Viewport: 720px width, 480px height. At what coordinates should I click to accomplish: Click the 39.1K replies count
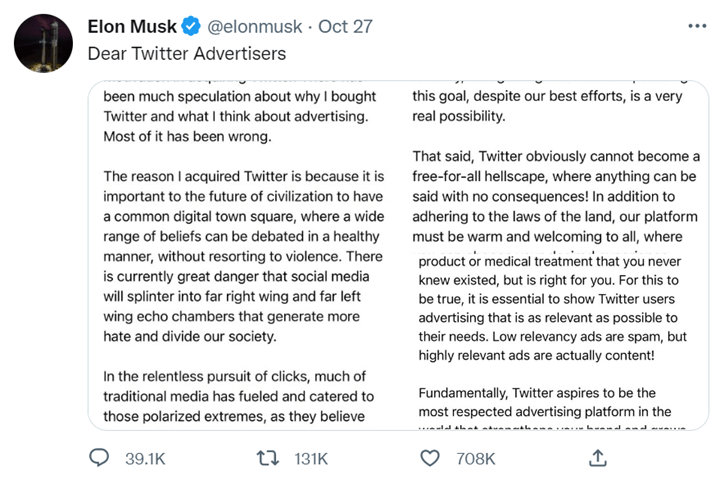[x=145, y=458]
